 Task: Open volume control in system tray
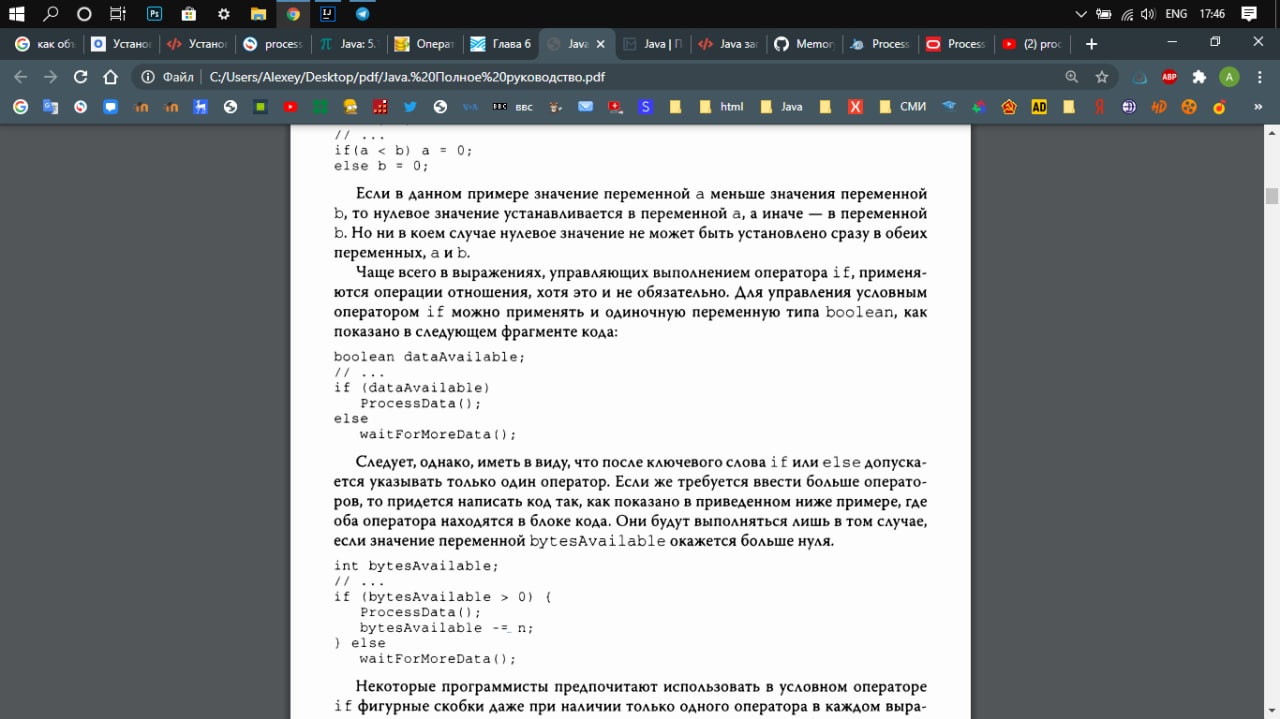pyautogui.click(x=1148, y=14)
